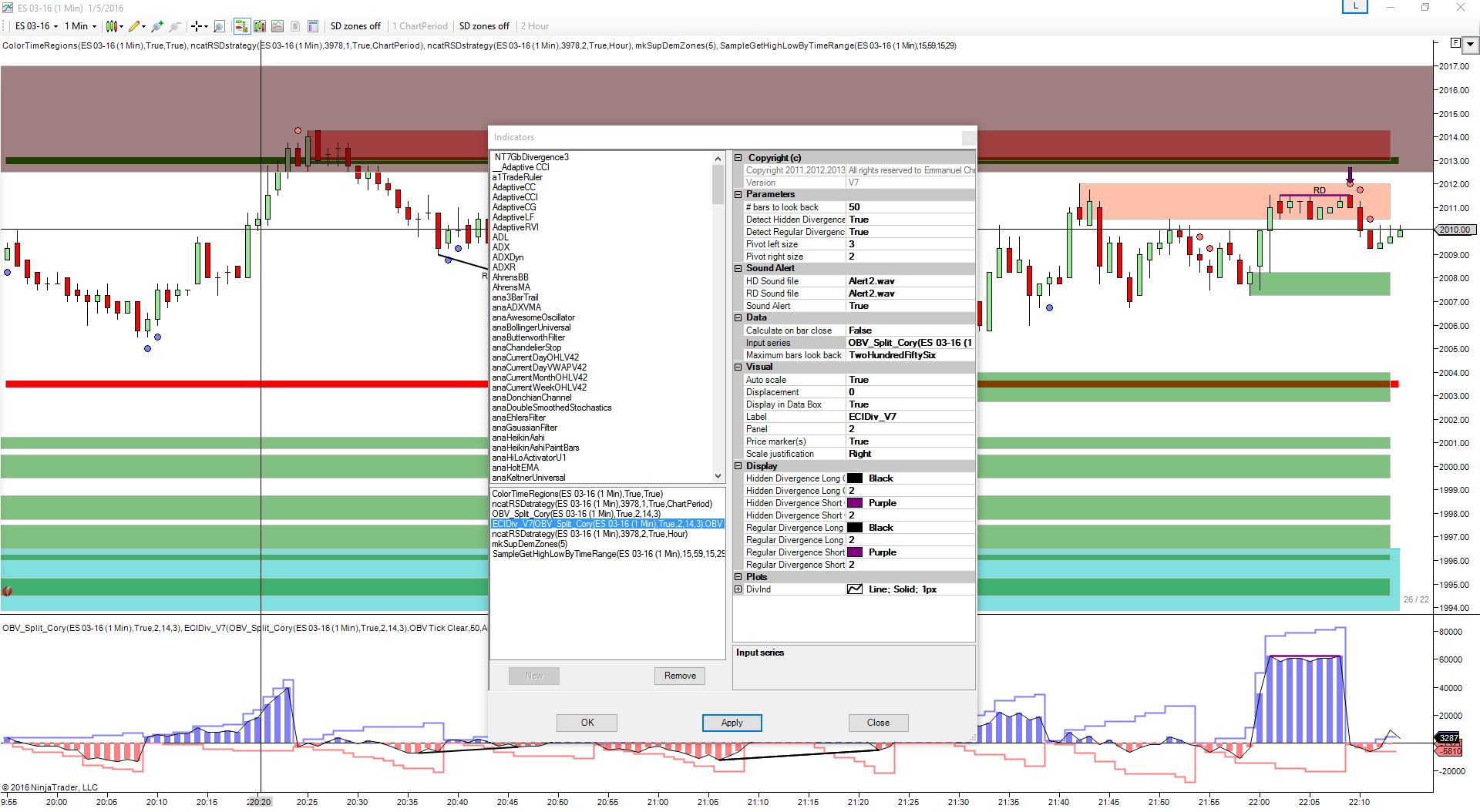Click the green plug connect icon
Image resolution: width=1480 pixels, height=812 pixels.
pyautogui.click(x=157, y=26)
